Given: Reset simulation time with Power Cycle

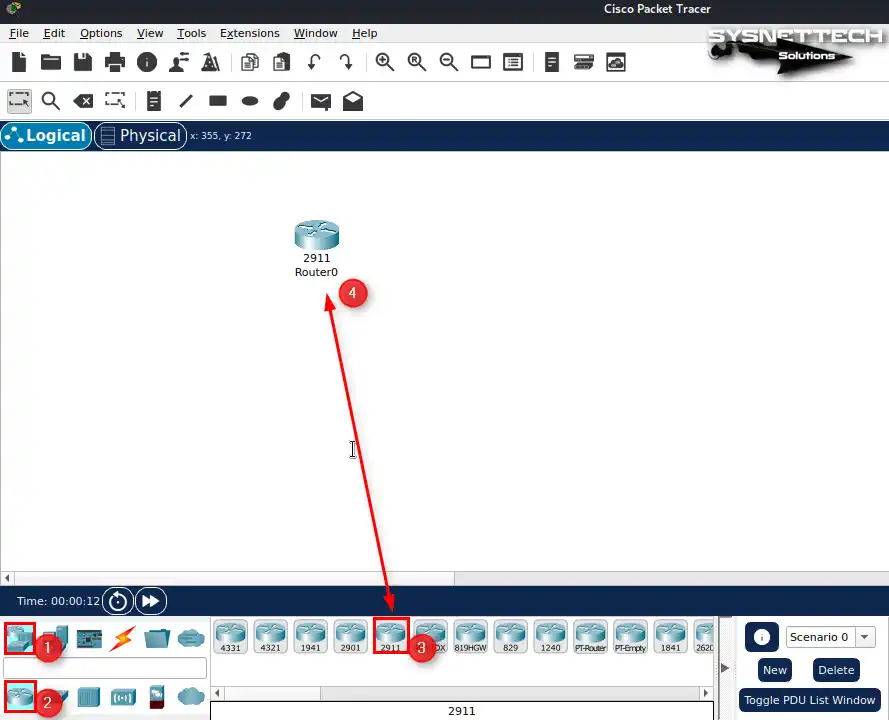Looking at the screenshot, I should [118, 601].
